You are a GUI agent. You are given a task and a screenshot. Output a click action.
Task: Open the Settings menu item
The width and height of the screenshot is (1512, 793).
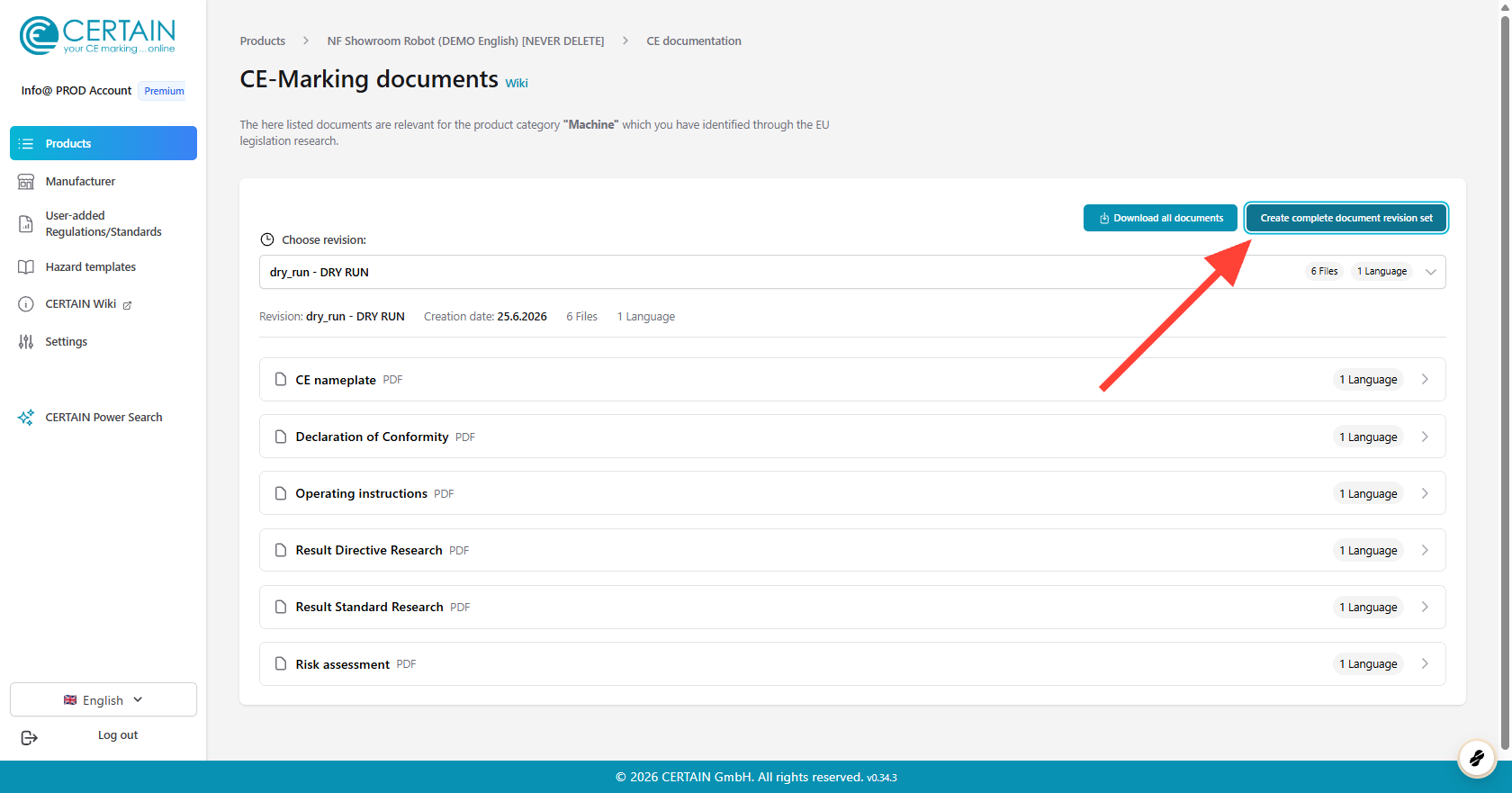(103, 342)
